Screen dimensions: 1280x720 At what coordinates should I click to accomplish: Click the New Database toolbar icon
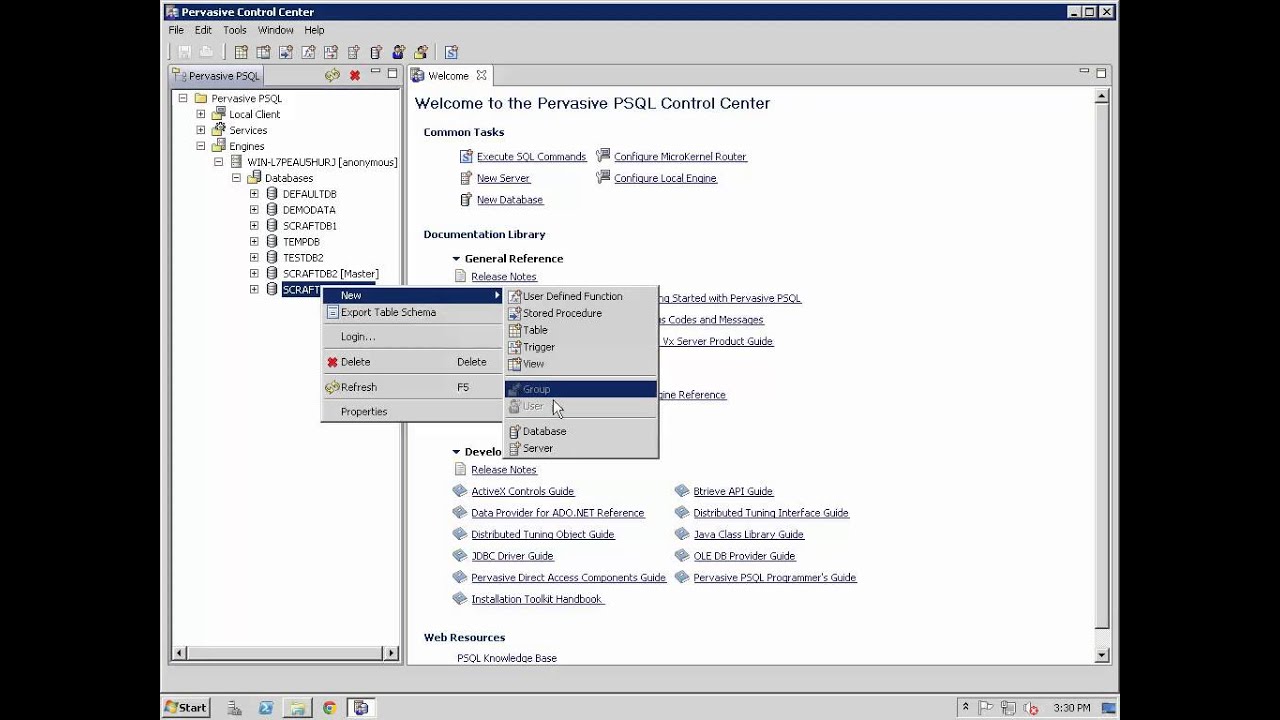coord(376,52)
